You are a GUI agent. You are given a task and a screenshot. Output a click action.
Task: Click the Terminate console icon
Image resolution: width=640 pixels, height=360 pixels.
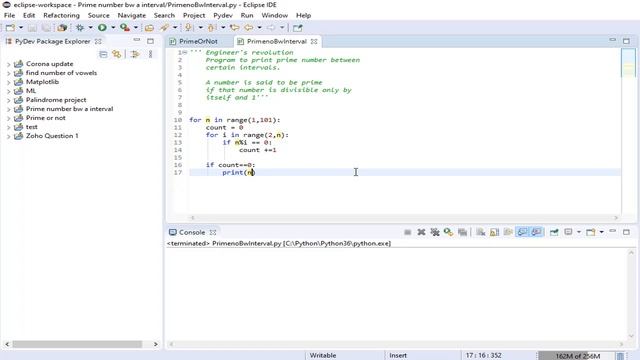pos(407,232)
